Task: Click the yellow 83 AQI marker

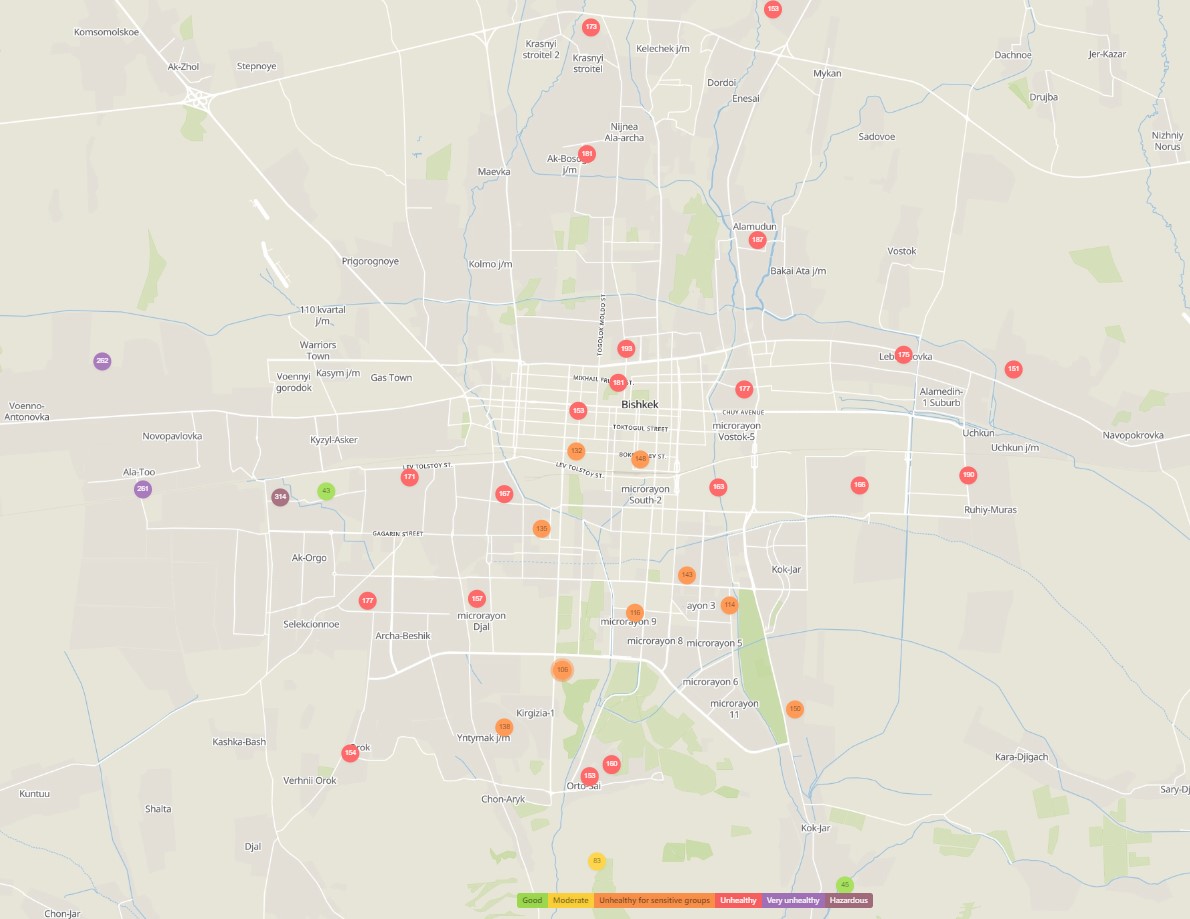Action: pos(597,861)
